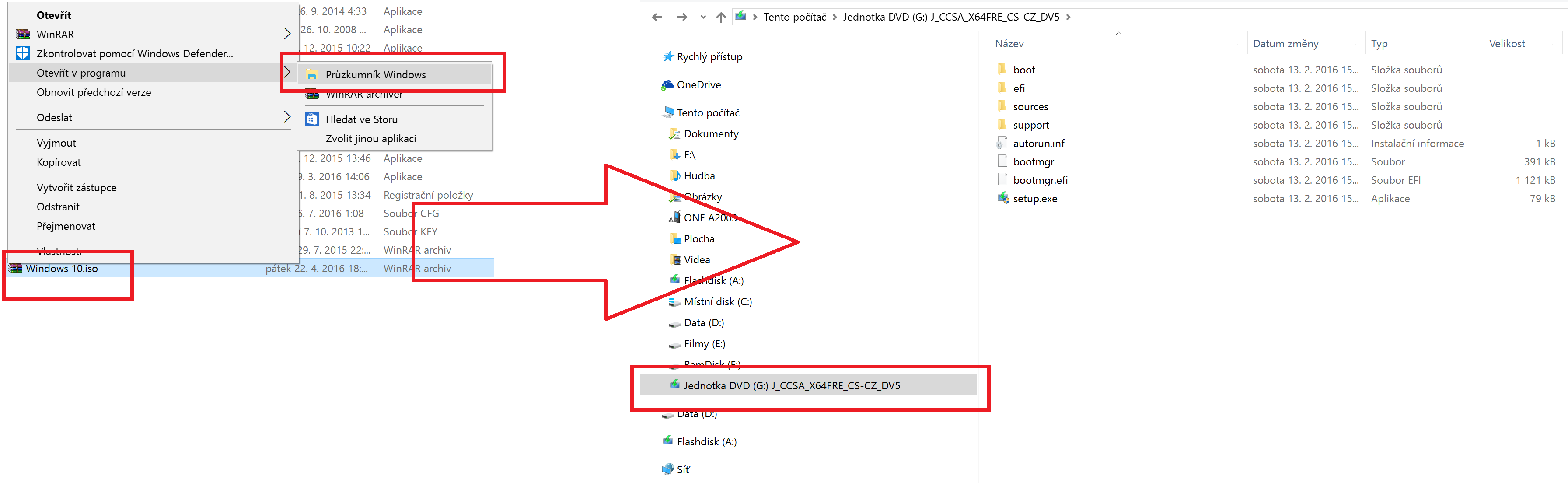Click the Back navigation arrow in Explorer
The image size is (1568, 483).
[x=656, y=17]
